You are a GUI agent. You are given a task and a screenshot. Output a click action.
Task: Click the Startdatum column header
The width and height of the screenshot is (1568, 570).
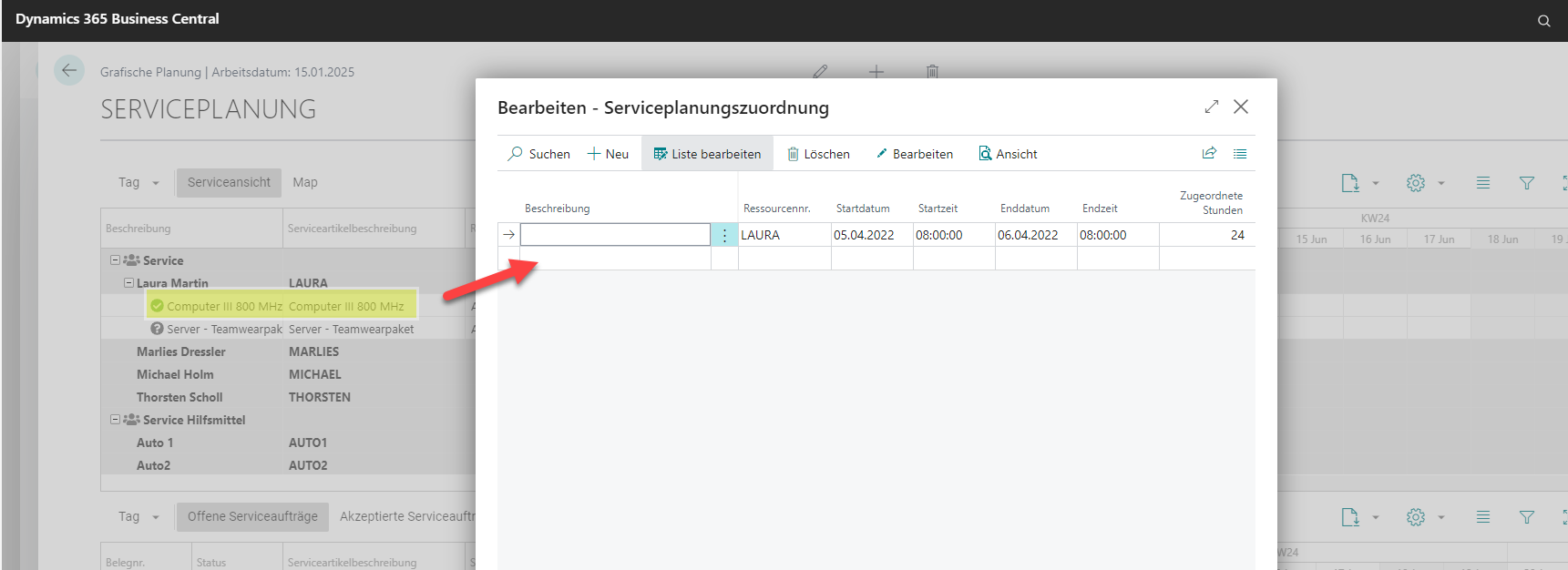[x=863, y=209]
